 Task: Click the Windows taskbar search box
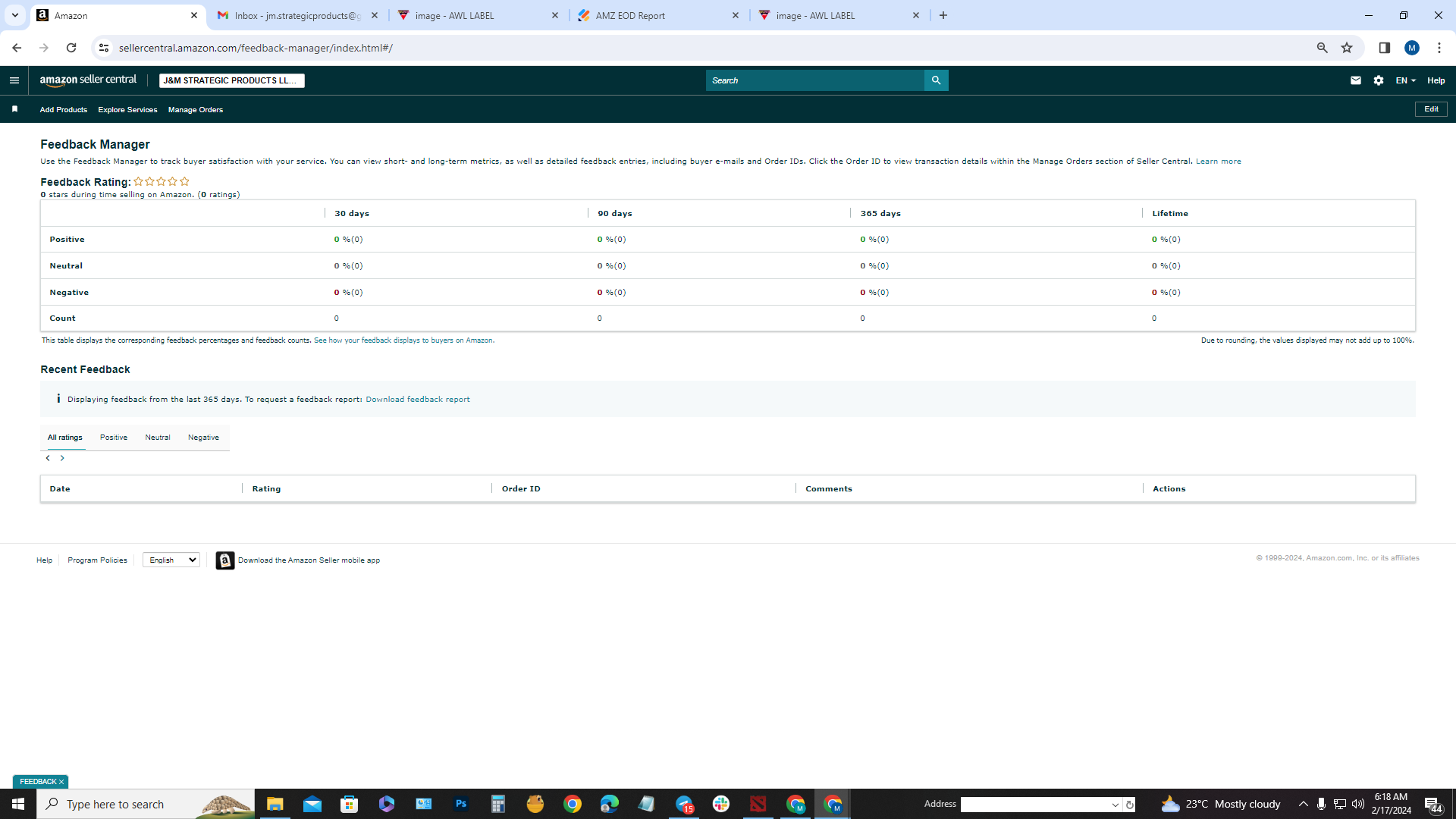pyautogui.click(x=146, y=804)
